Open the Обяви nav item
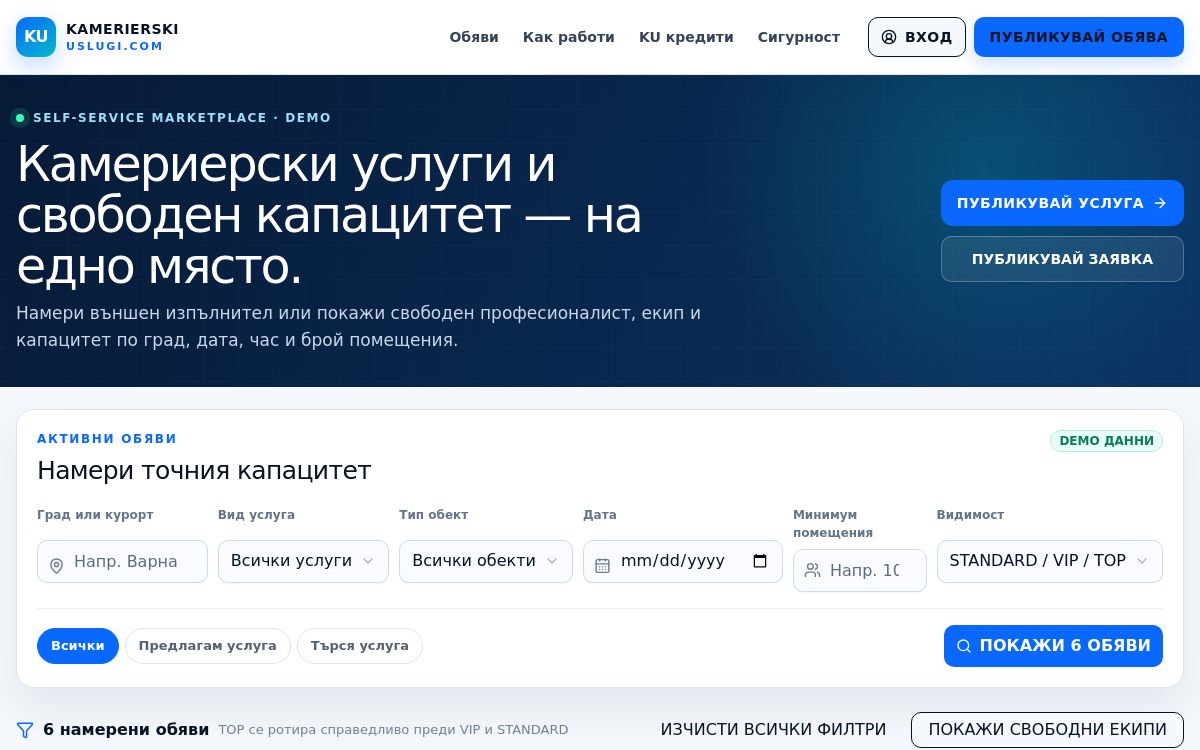Image resolution: width=1200 pixels, height=750 pixels. [x=474, y=37]
